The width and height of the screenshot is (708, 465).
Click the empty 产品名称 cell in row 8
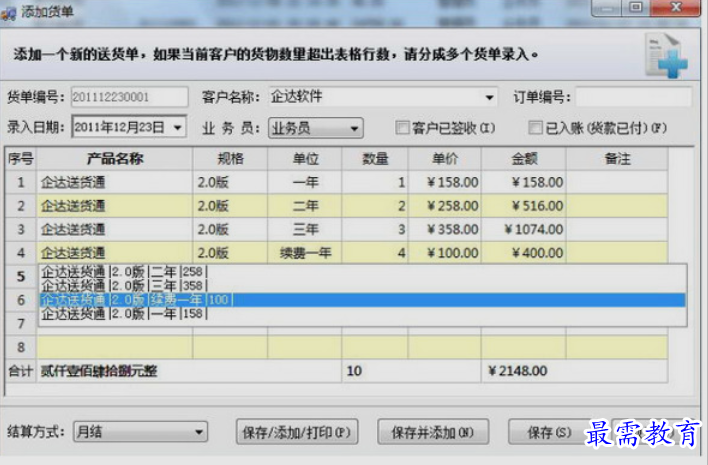(x=115, y=347)
